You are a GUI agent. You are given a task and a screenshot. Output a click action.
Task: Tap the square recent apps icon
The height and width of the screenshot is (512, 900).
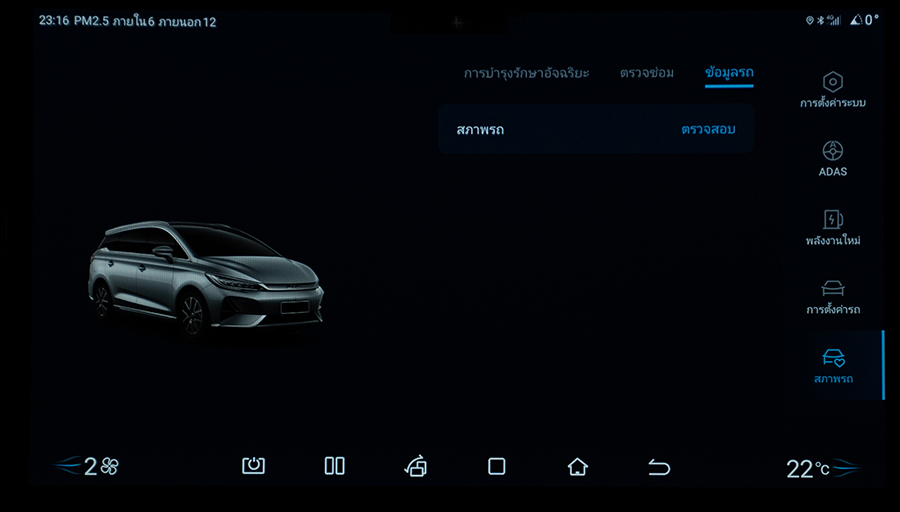496,466
